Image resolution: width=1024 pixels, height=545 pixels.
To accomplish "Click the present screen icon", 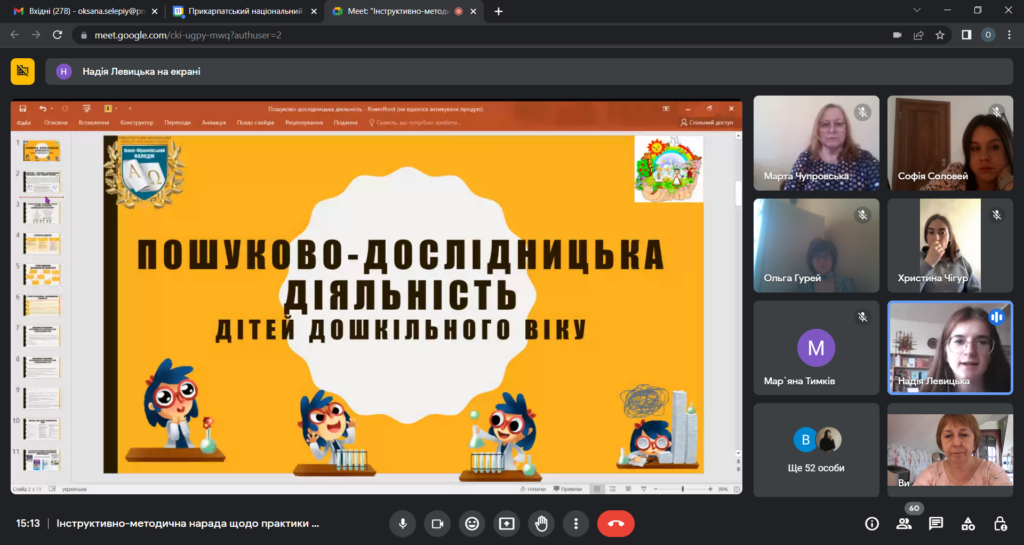I will (x=507, y=523).
